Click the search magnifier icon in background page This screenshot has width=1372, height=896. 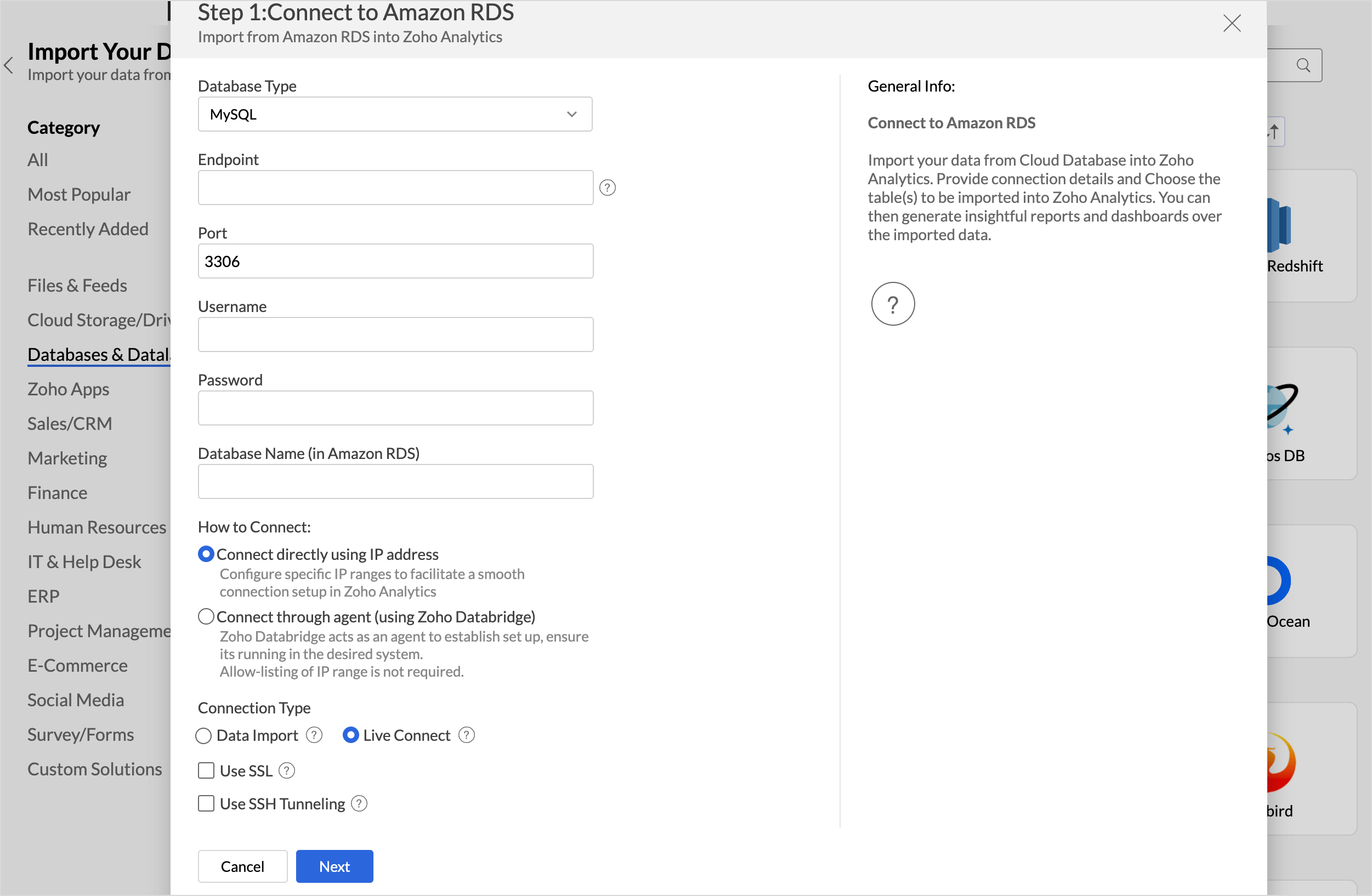pyautogui.click(x=1303, y=65)
